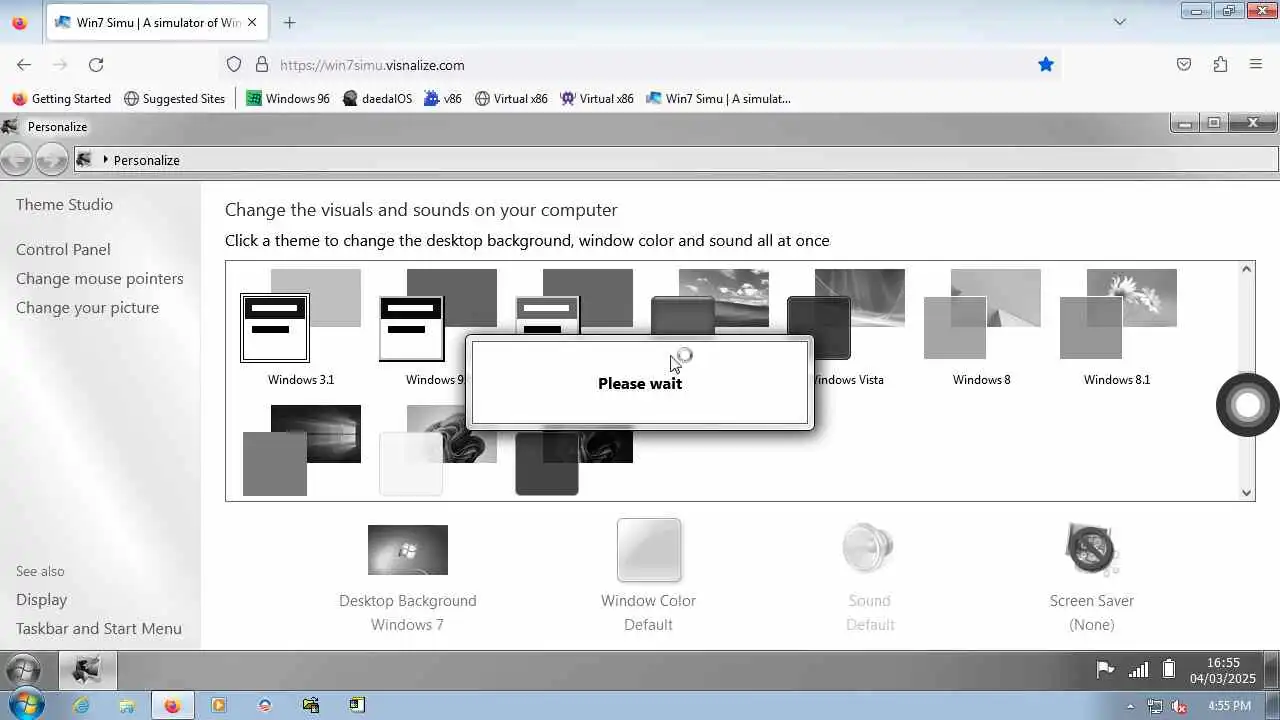The image size is (1280, 720).
Task: Click the floating round button at right edge
Action: pyautogui.click(x=1247, y=404)
